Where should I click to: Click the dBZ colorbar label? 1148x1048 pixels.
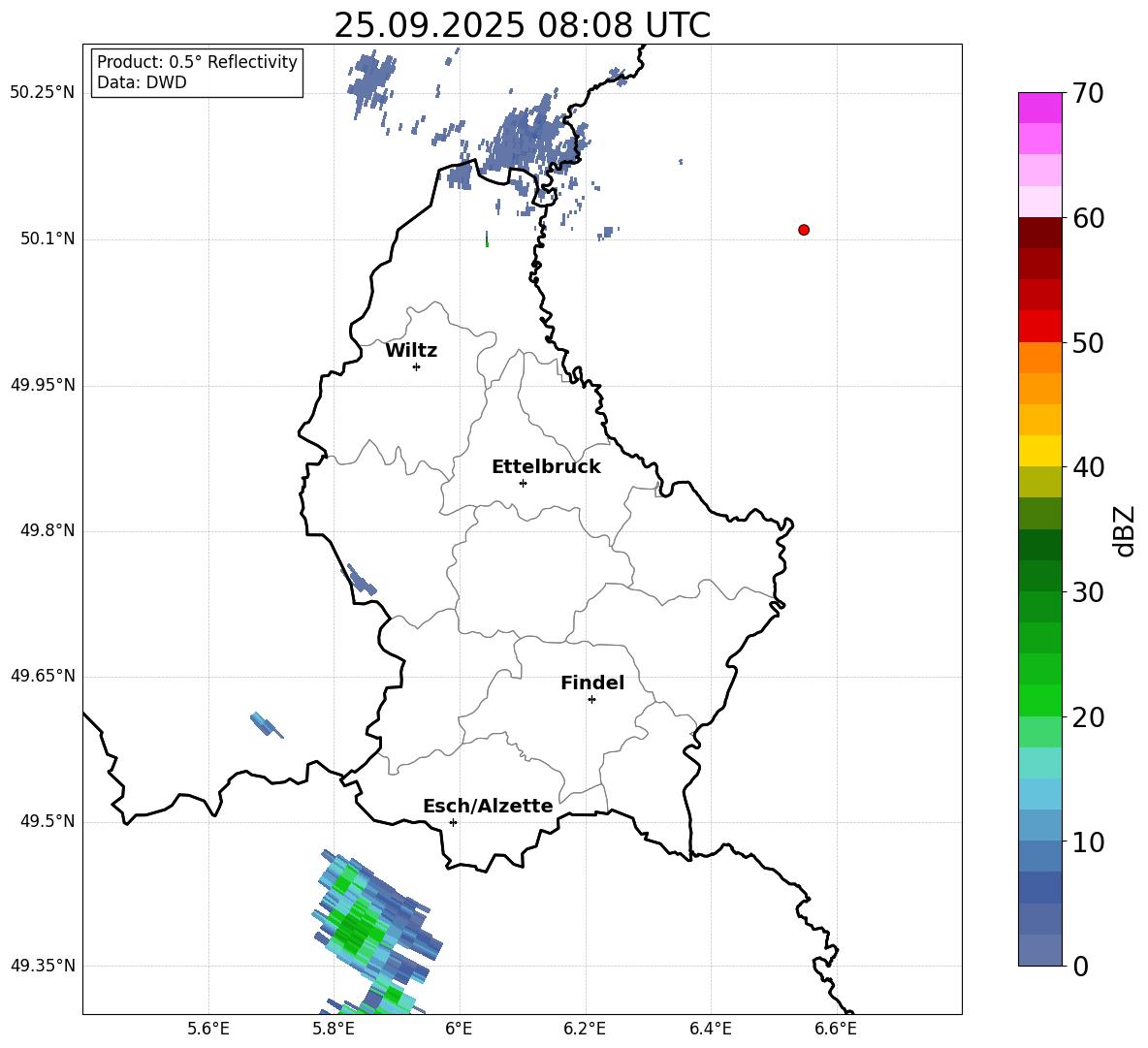click(1123, 531)
